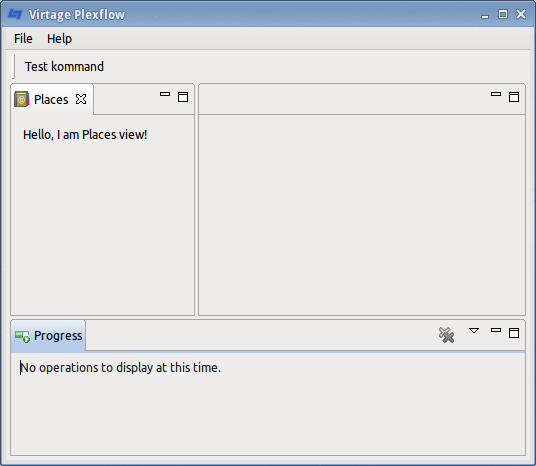
Task: Minimize the Places view panel
Action: (165, 94)
